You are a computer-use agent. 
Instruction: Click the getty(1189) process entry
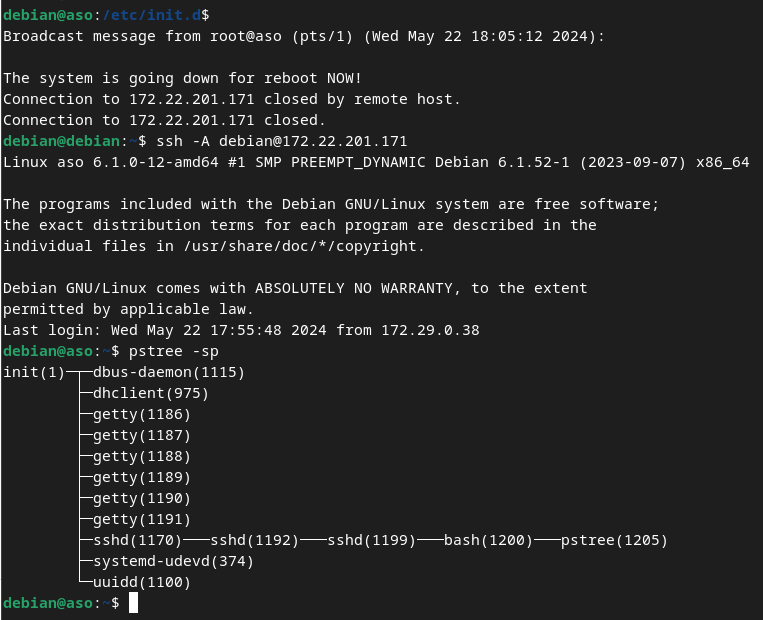[x=142, y=477]
